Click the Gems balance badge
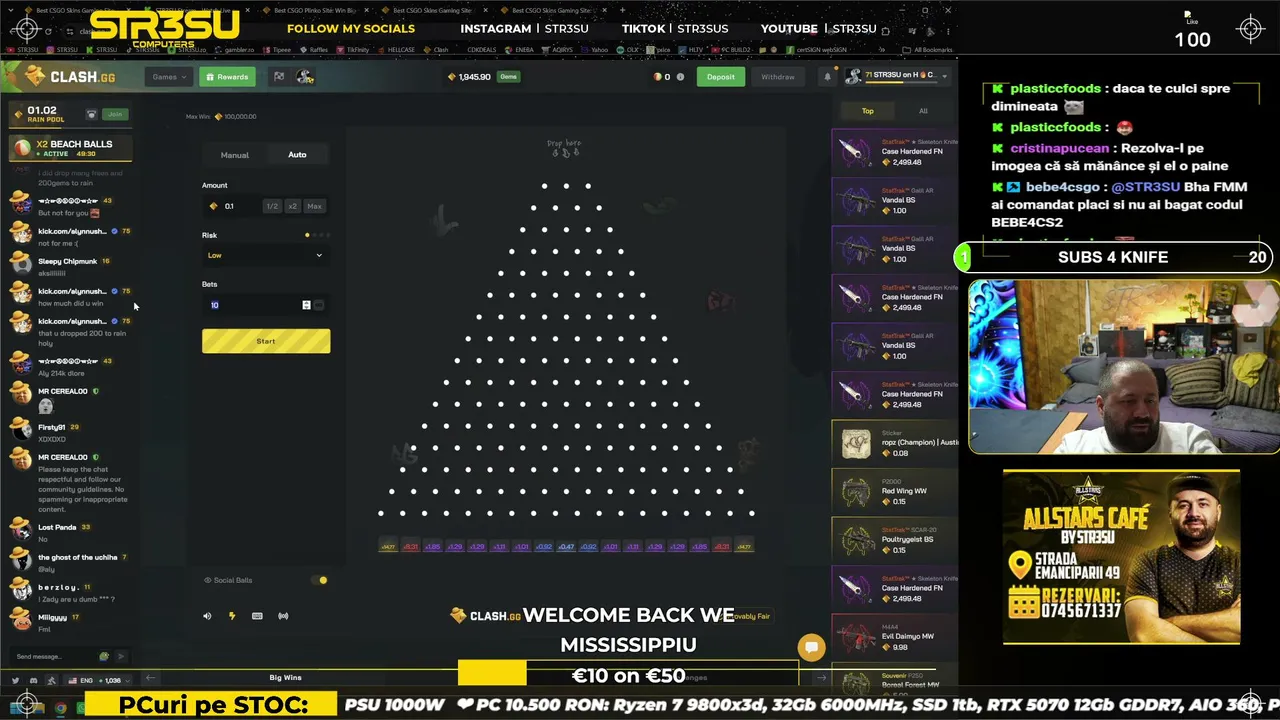The height and width of the screenshot is (720, 1280). coord(509,77)
